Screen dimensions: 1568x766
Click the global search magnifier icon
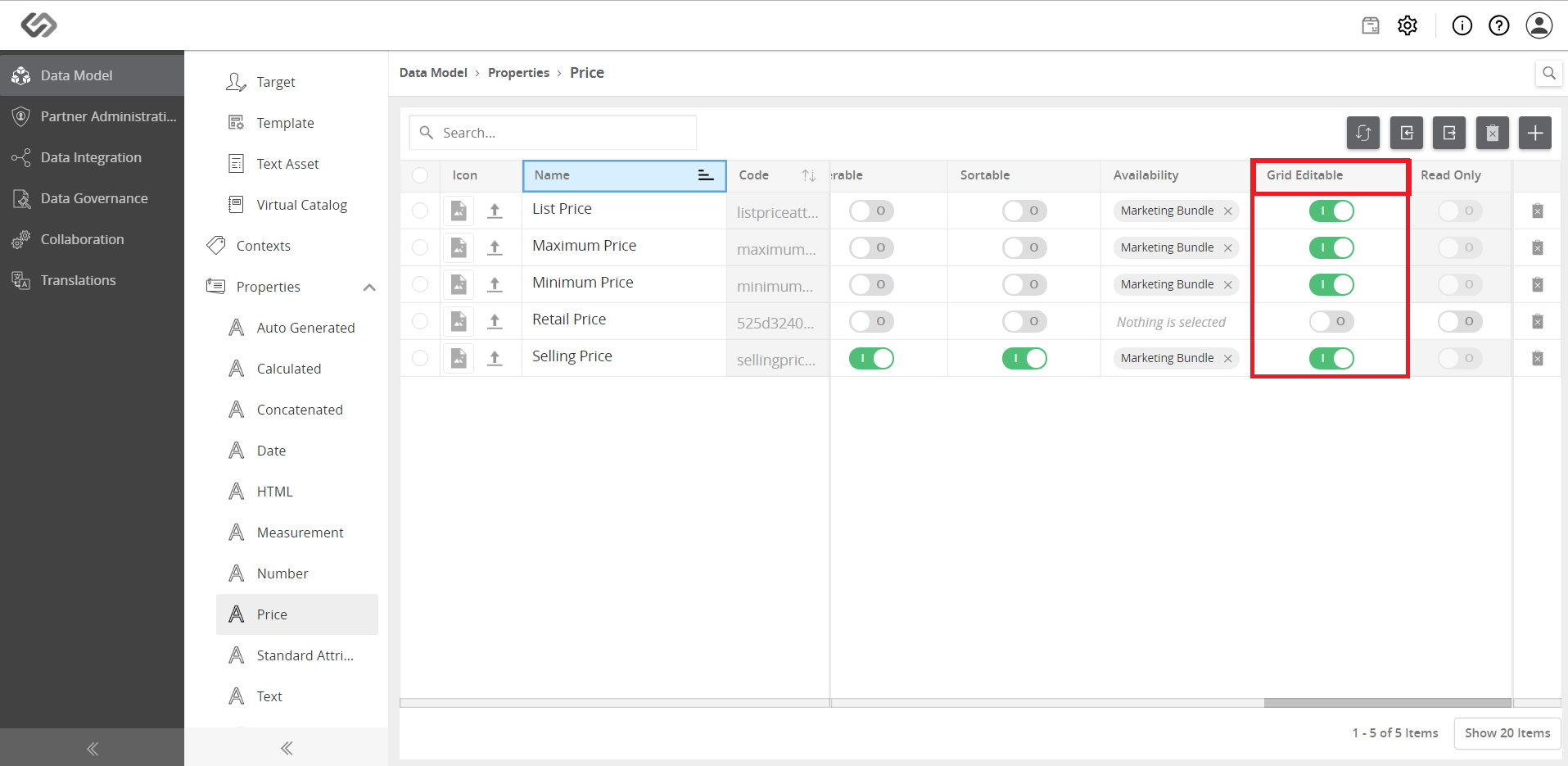(x=1549, y=73)
